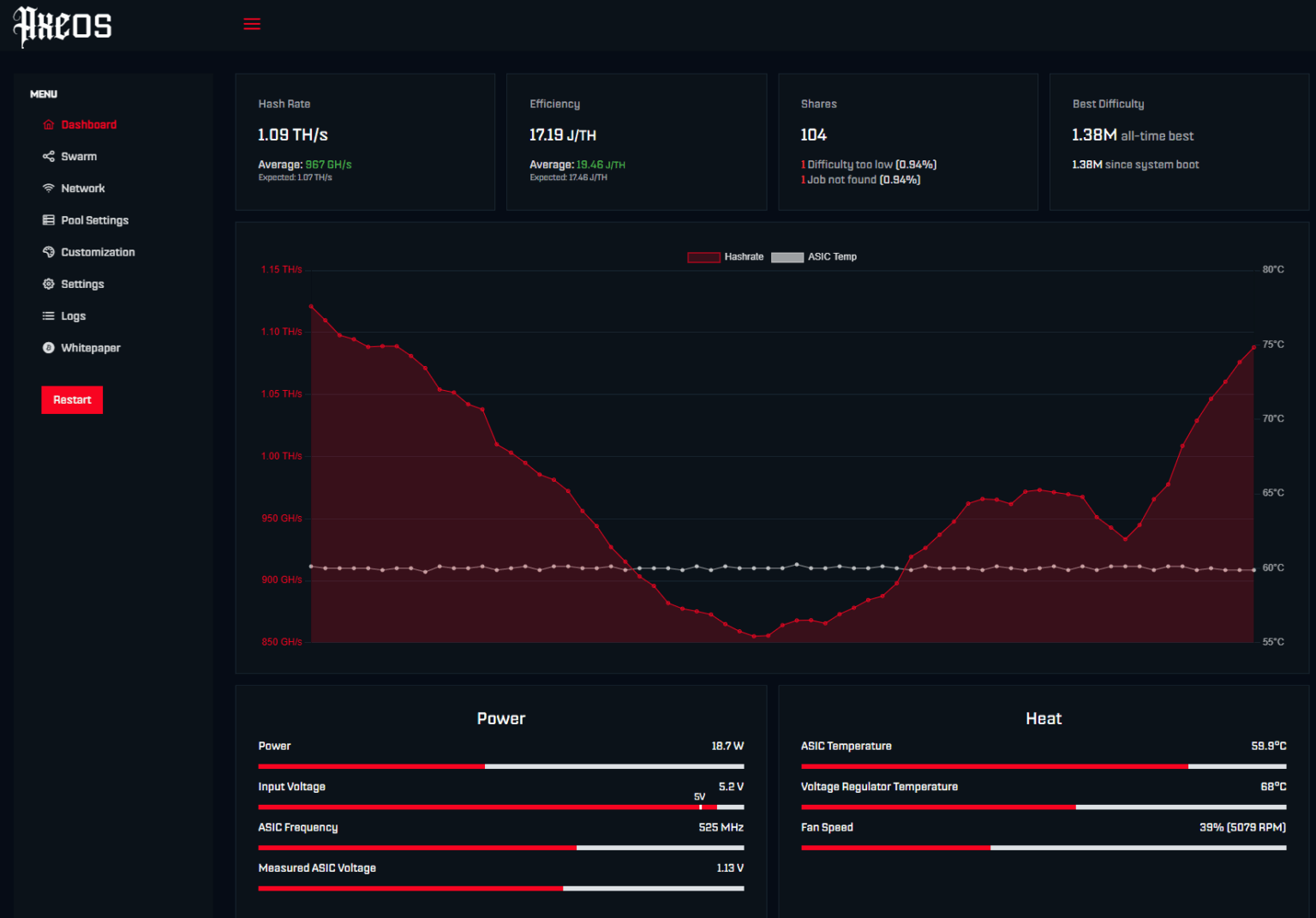Select the Customization globe icon
This screenshot has height=918, width=1316.
click(x=49, y=251)
